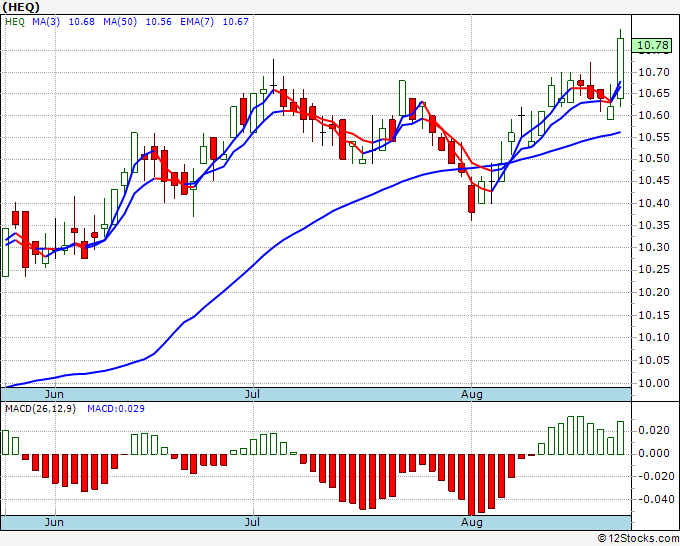Select the EMA(7) legend label
680x546 pixels.
[x=197, y=22]
